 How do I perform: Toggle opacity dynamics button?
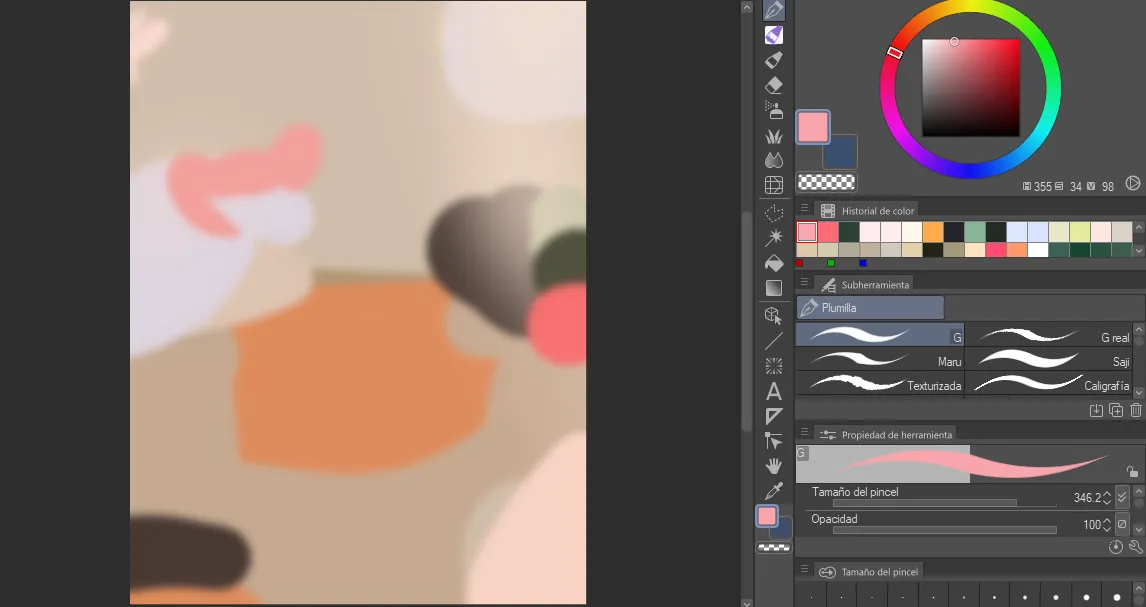[x=1122, y=524]
